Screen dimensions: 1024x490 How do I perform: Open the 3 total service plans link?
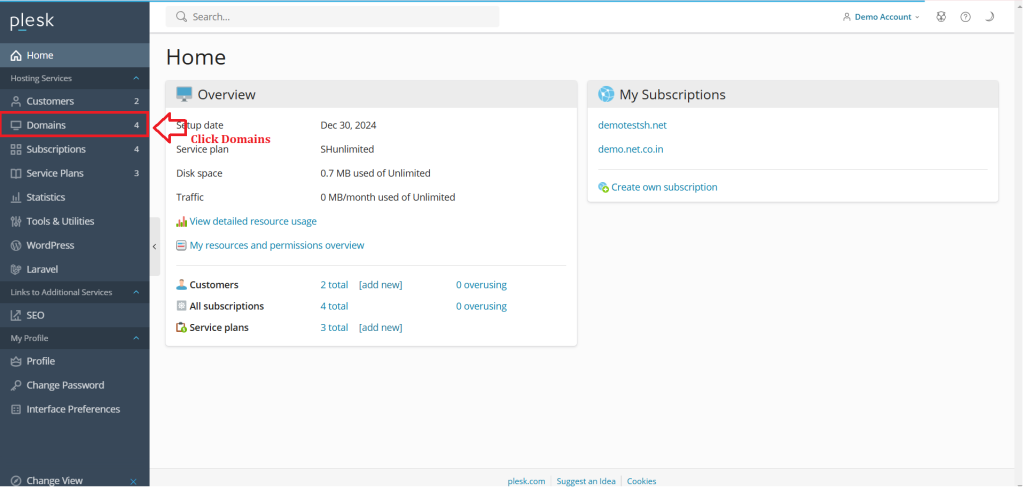334,327
